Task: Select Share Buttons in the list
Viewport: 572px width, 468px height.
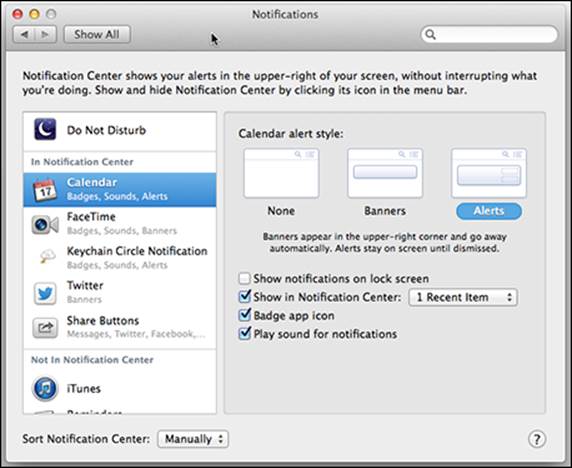Action: pyautogui.click(x=120, y=327)
